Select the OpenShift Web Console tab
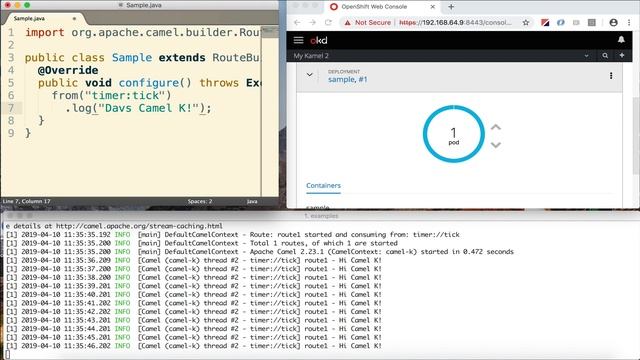Image resolution: width=640 pixels, height=360 pixels. coord(382,7)
